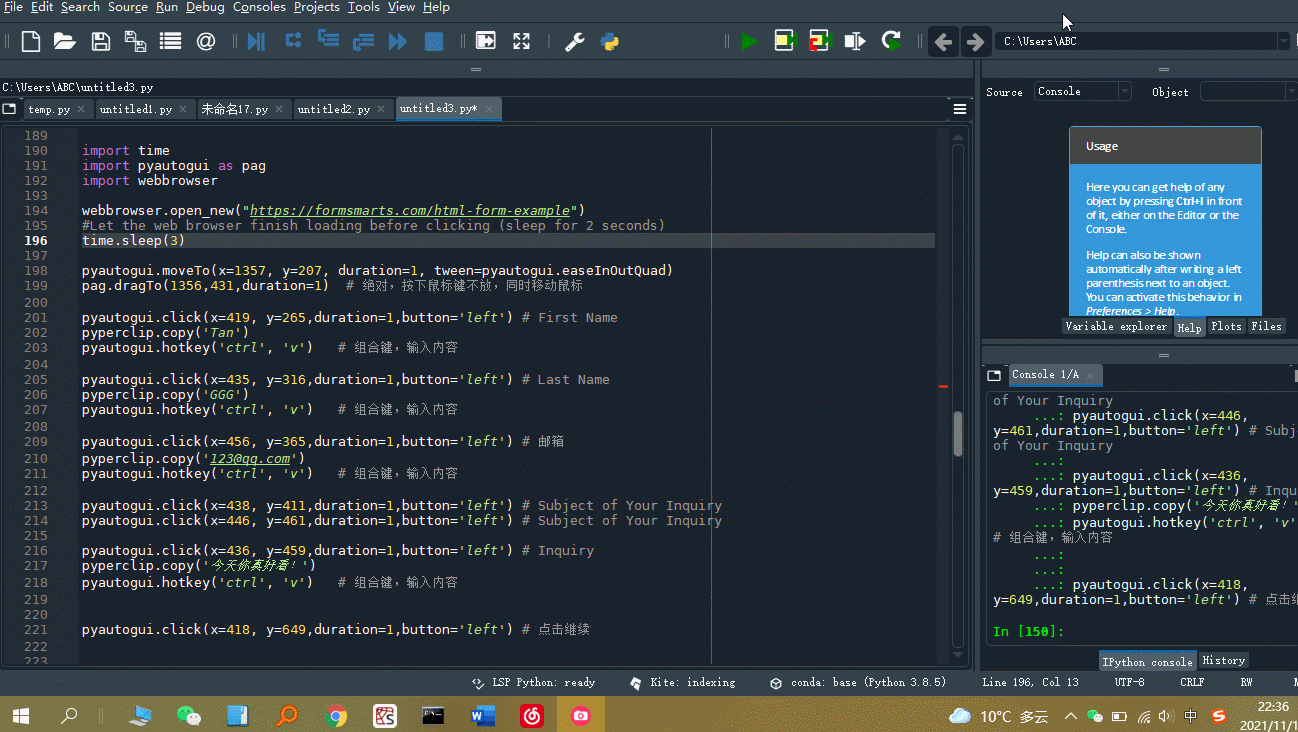The height and width of the screenshot is (732, 1298).
Task: Close the temp.py tab
Action: click(81, 109)
